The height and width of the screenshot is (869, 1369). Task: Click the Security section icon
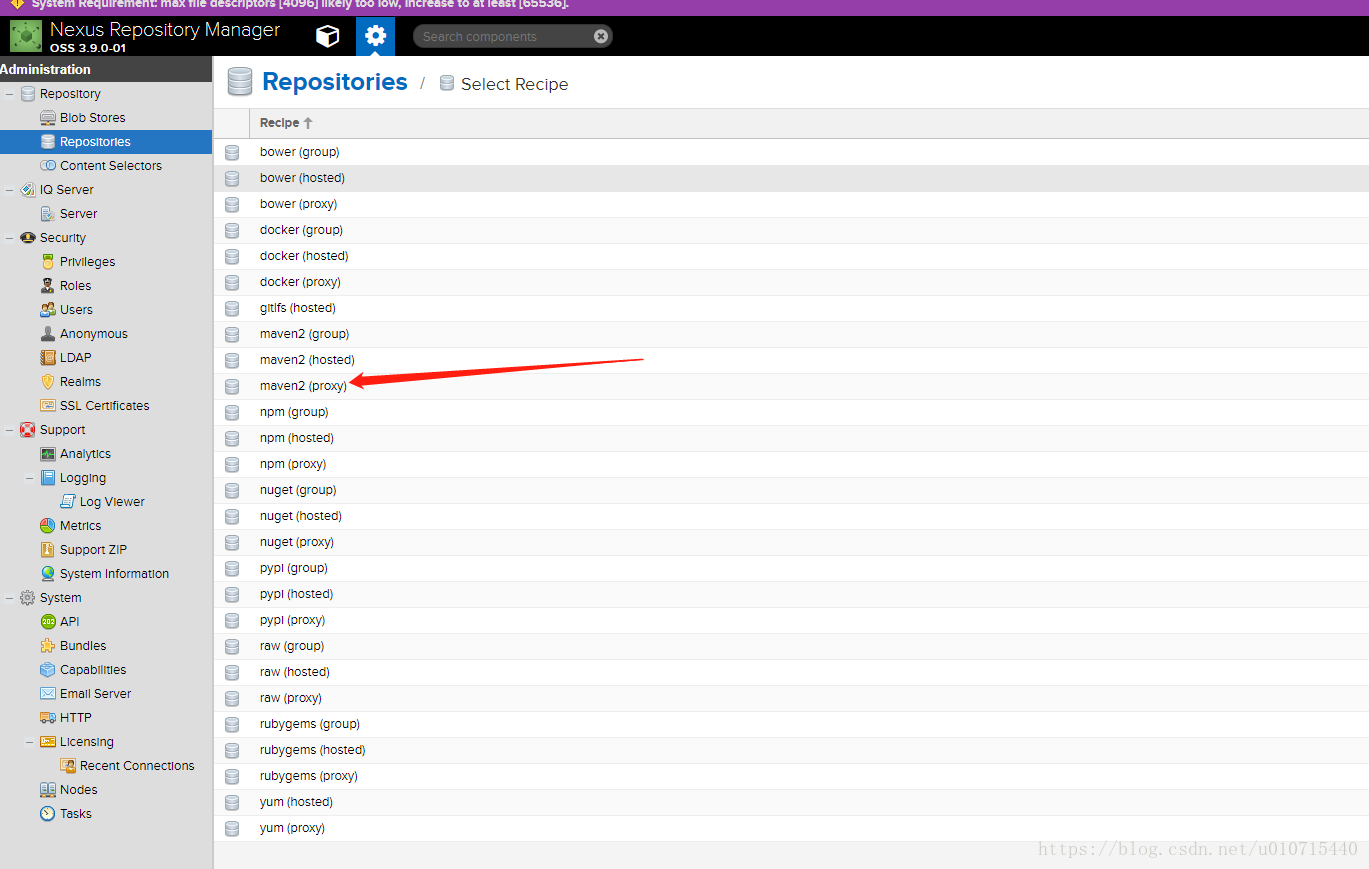pos(27,238)
